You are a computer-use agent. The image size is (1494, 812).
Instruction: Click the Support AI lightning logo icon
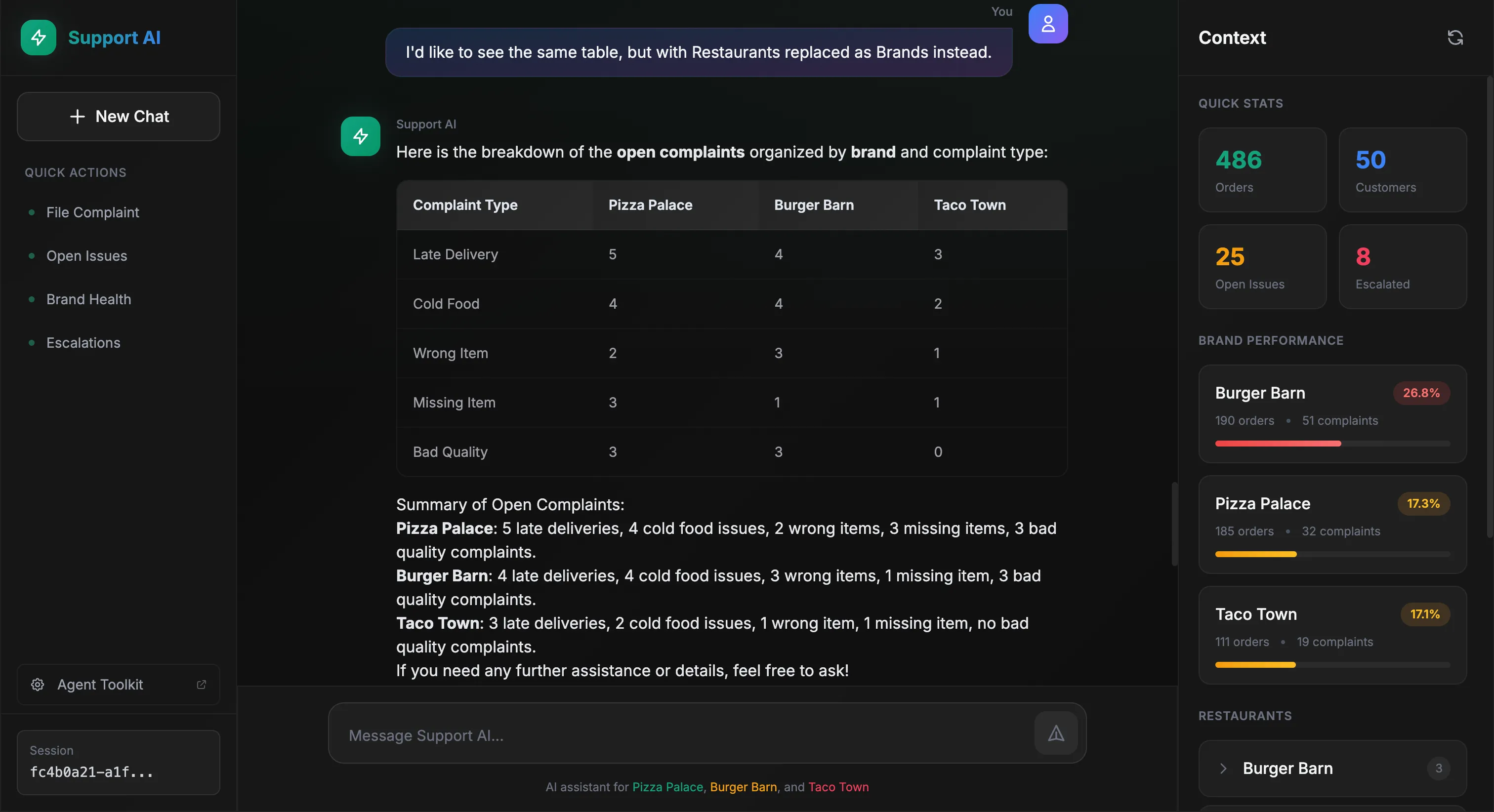38,38
